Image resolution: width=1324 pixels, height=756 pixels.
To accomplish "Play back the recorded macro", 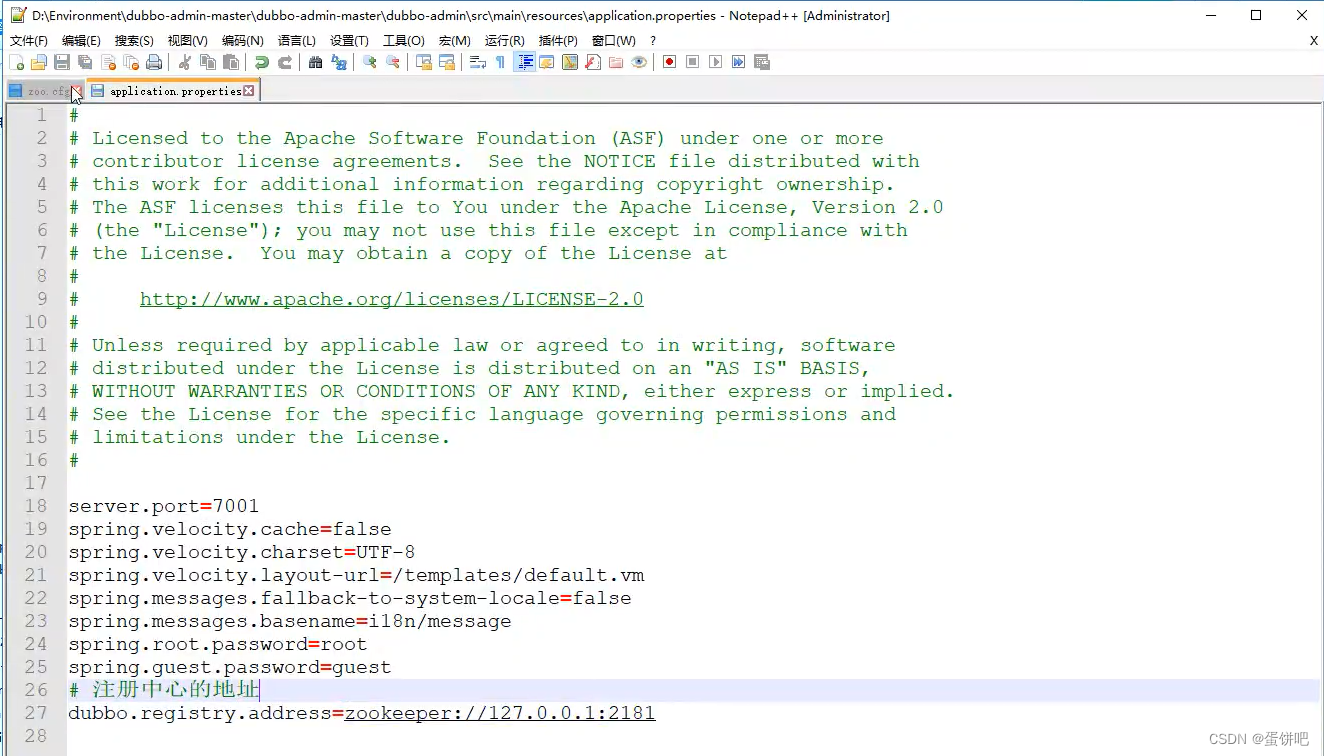I will coord(716,62).
